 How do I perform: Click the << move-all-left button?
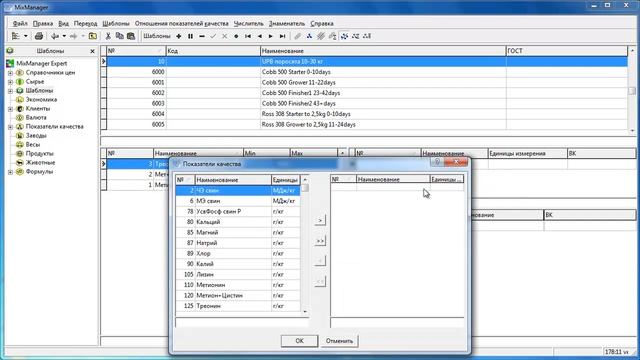pyautogui.click(x=320, y=281)
